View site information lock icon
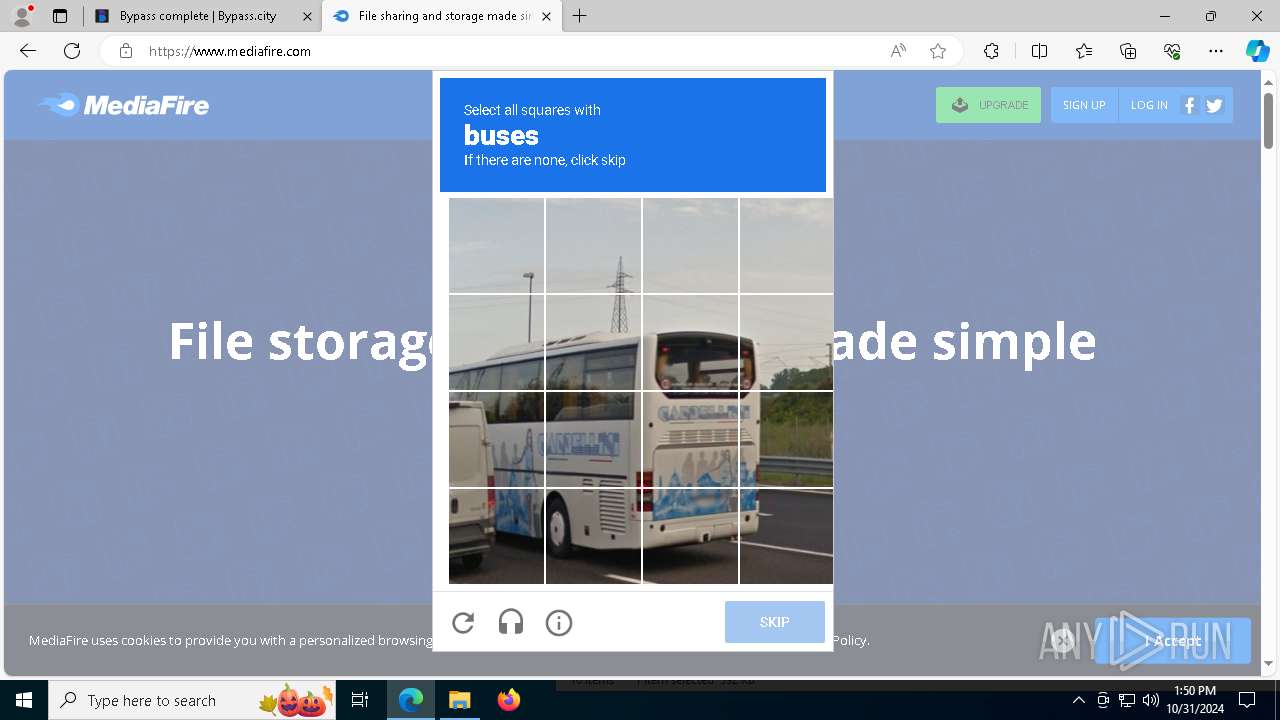Image resolution: width=1280 pixels, height=720 pixels. point(126,51)
